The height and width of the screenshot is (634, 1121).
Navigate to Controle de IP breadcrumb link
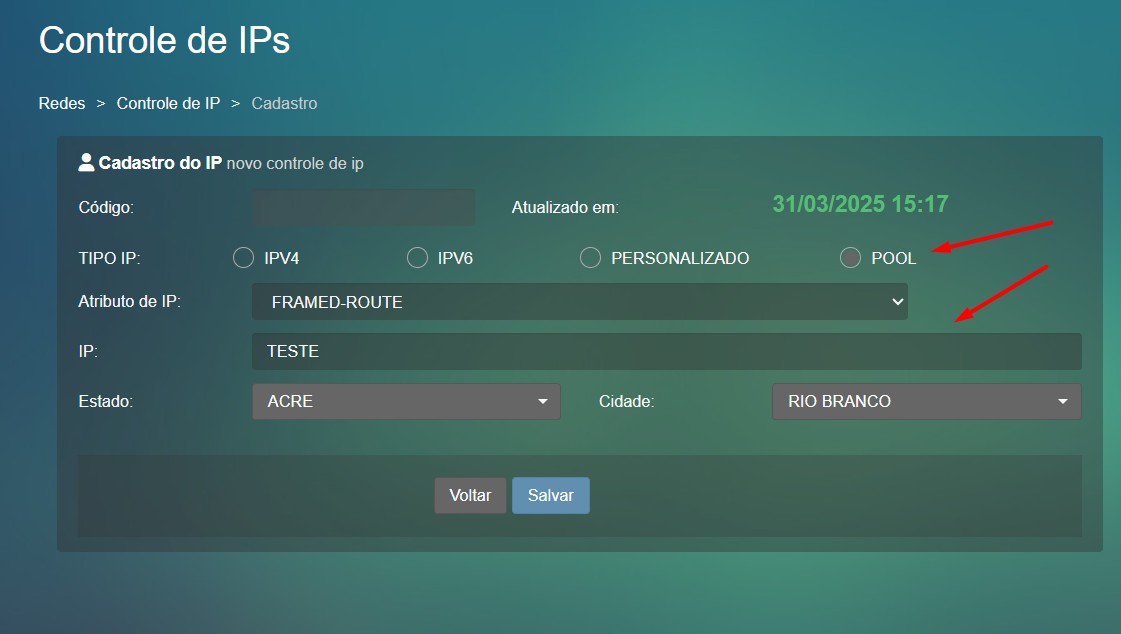pyautogui.click(x=168, y=103)
